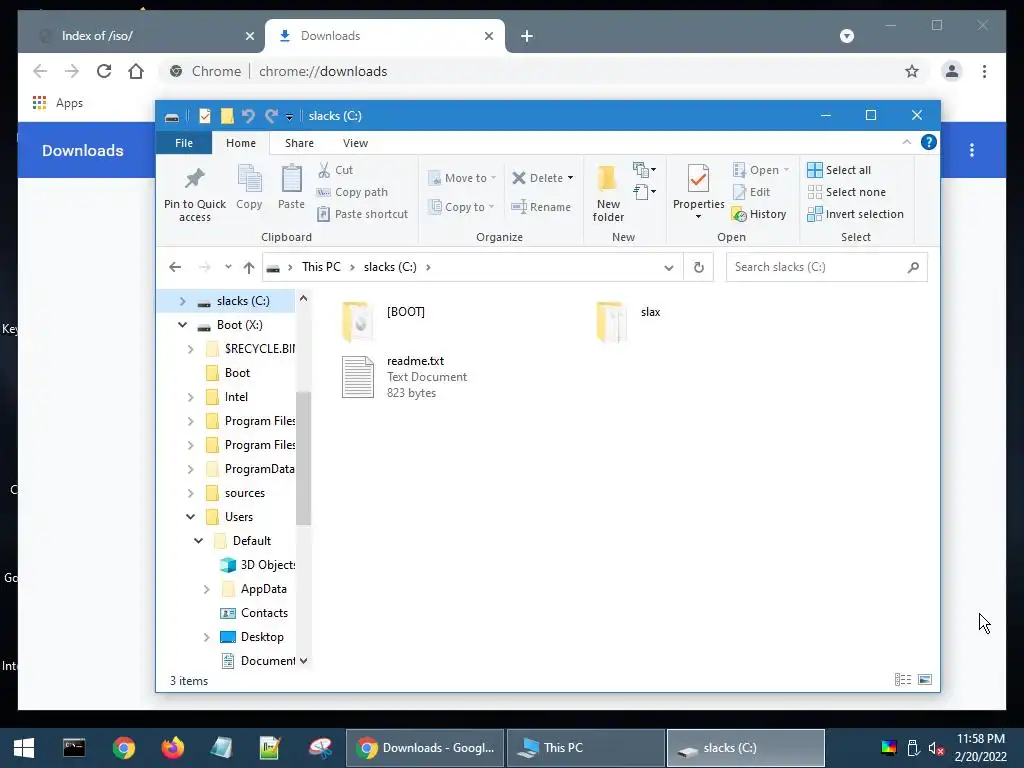The width and height of the screenshot is (1024, 768).
Task: Open the File menu tab
Action: [184, 143]
